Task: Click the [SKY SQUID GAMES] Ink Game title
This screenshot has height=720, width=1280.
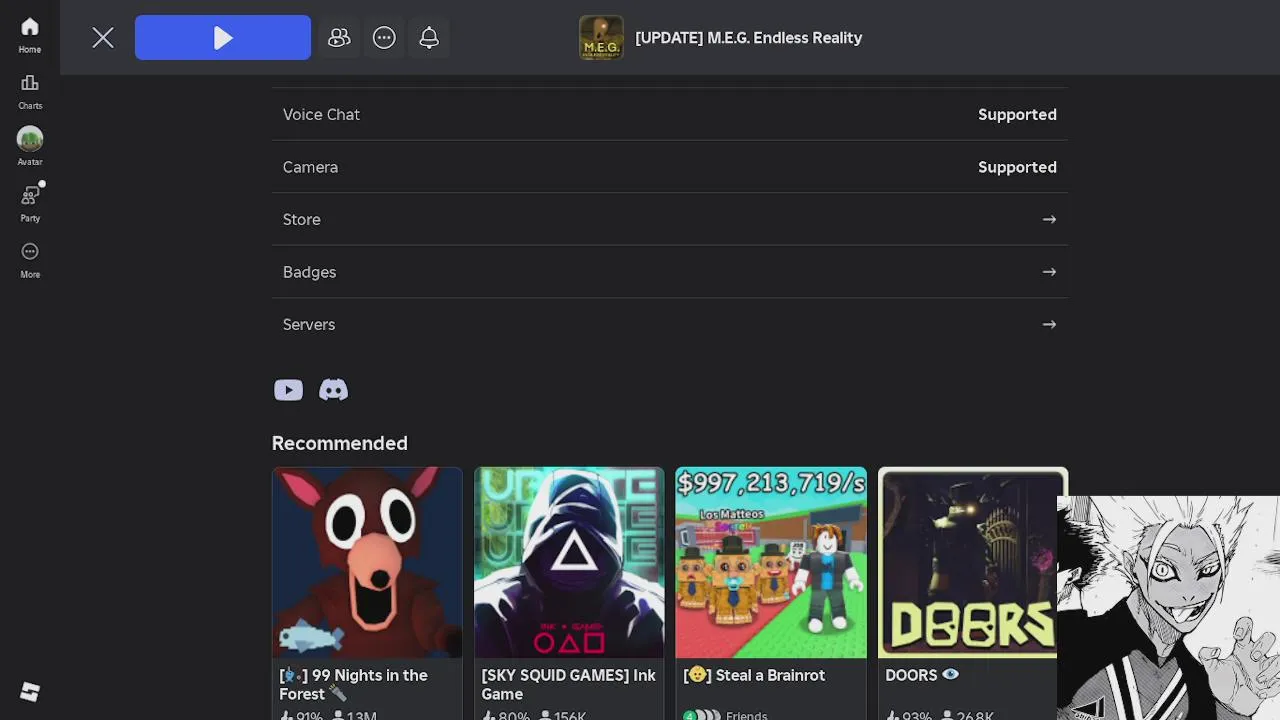Action: click(x=568, y=684)
